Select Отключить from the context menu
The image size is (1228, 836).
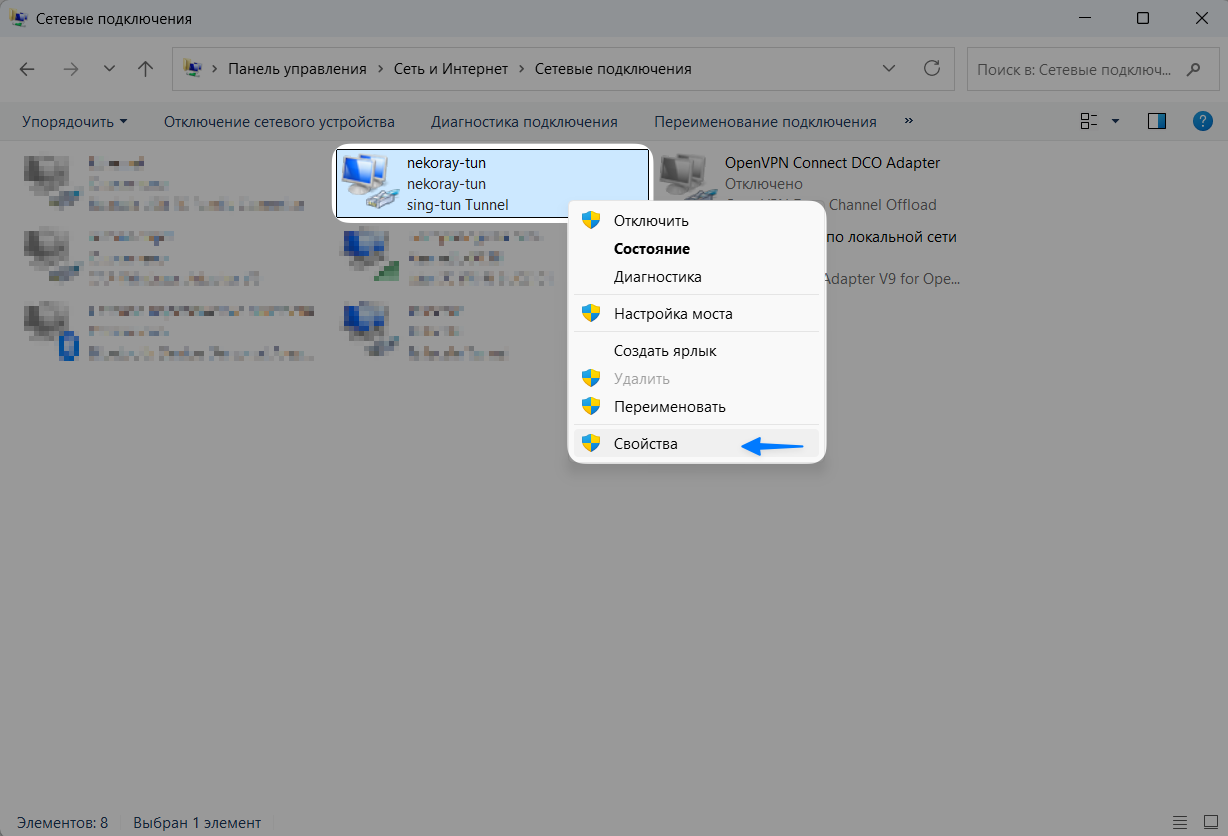point(651,221)
